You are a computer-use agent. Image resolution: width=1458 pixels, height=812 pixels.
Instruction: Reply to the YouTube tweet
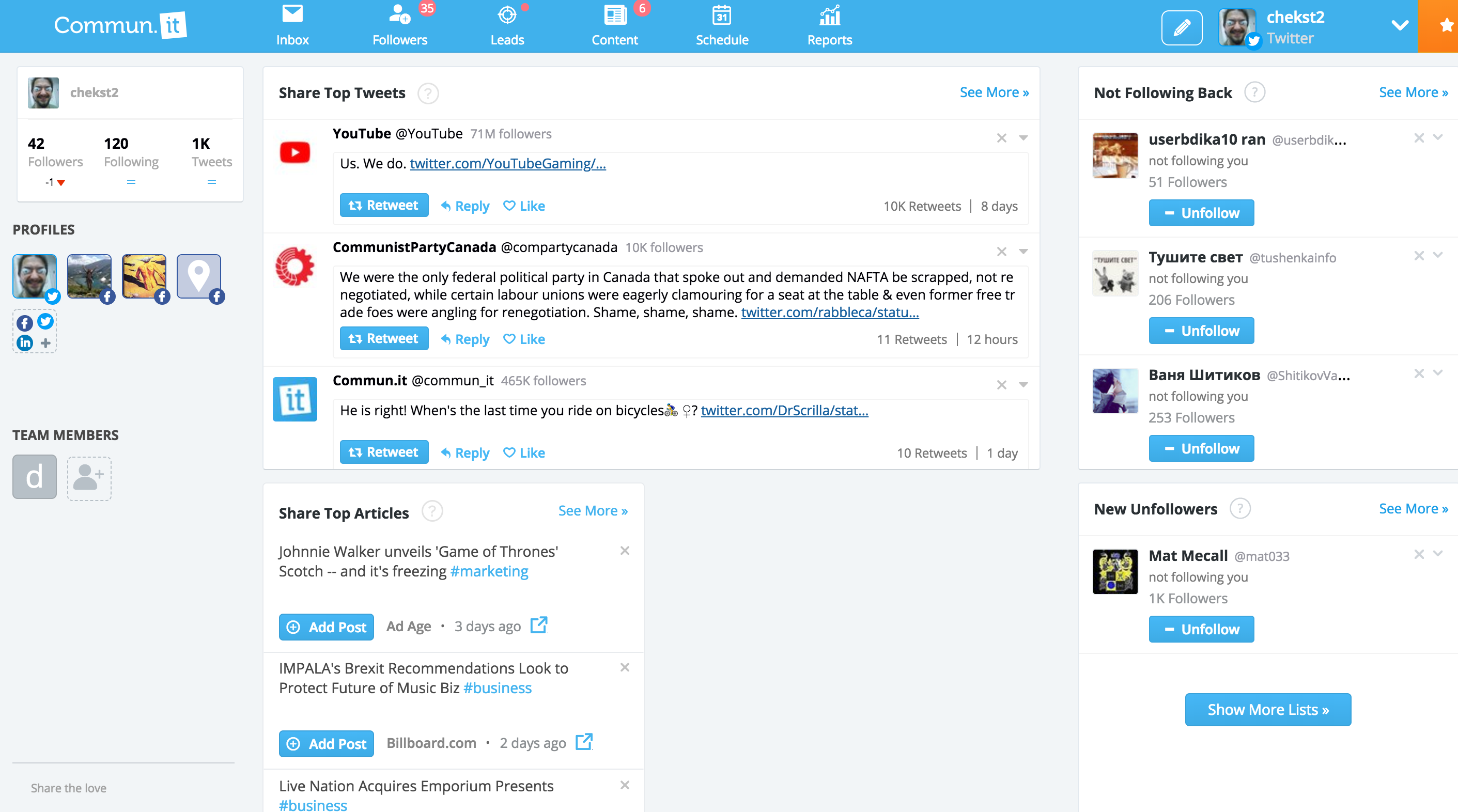point(464,206)
